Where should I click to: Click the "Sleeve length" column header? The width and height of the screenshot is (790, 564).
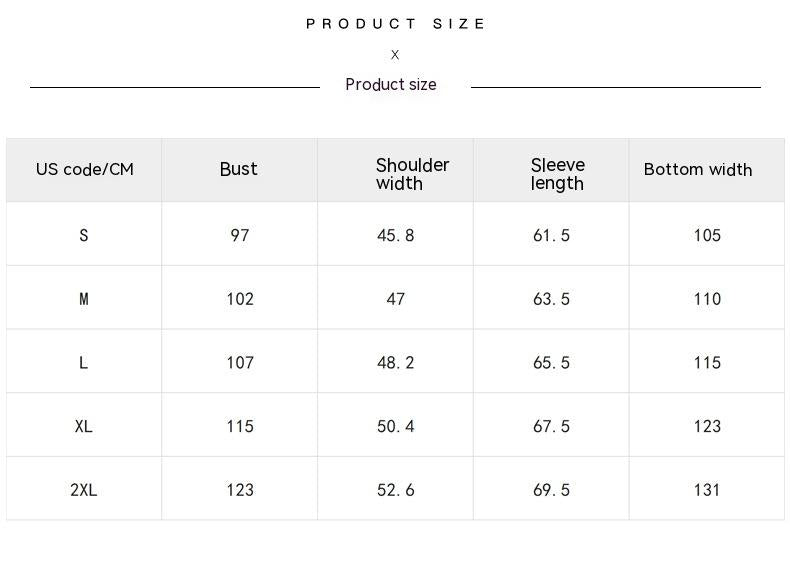pos(557,174)
